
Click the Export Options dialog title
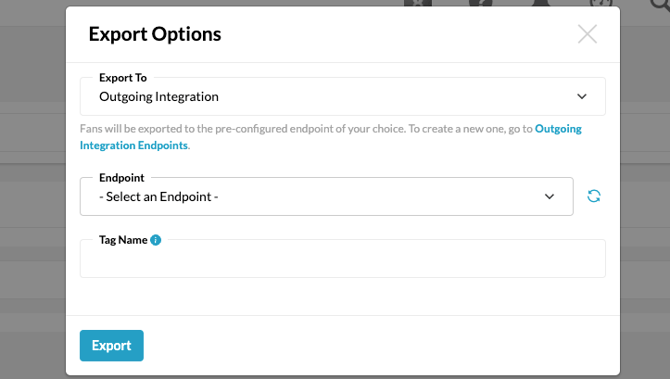tap(155, 34)
